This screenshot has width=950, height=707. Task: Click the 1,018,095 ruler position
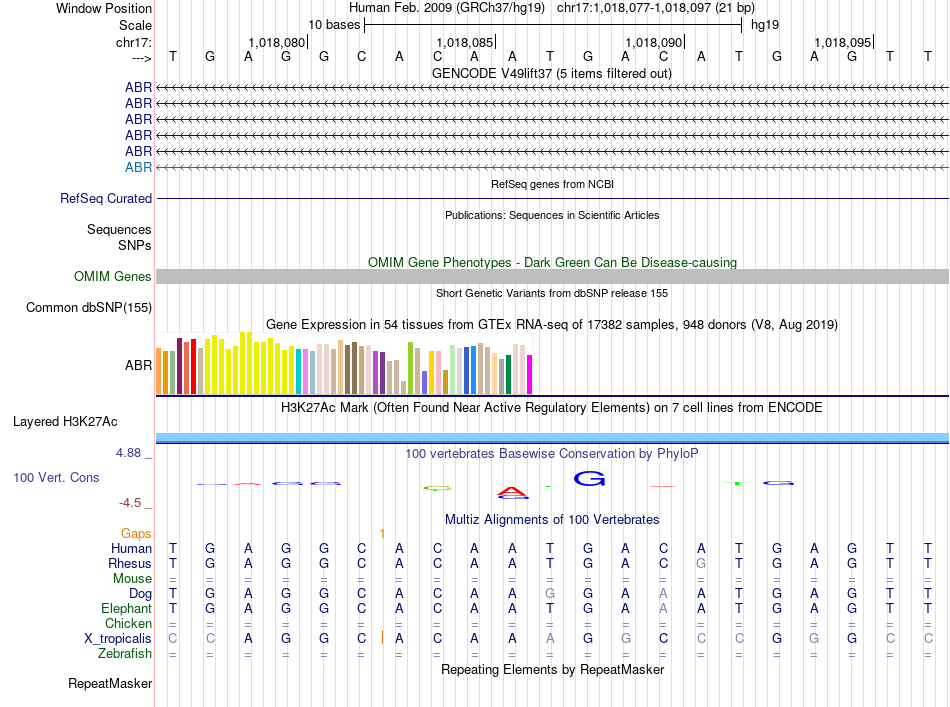click(842, 42)
